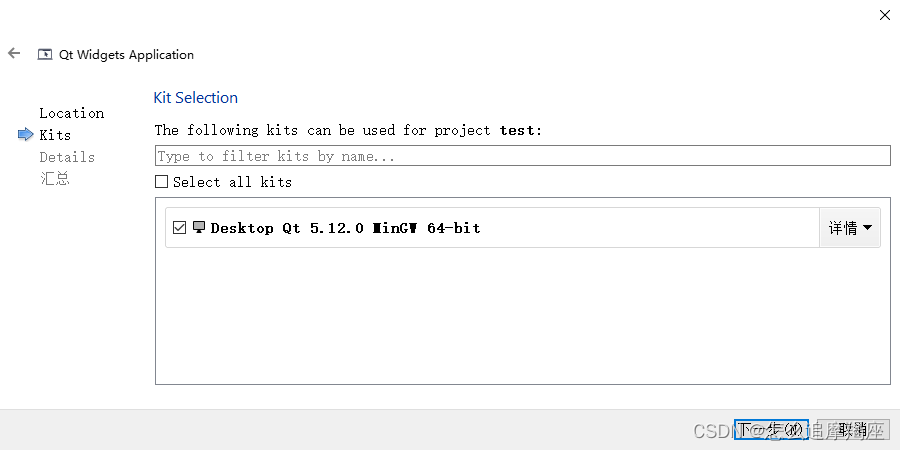Uncheck the Desktop Qt 5.12.0 MinGW kit checkbox
Screen dimensions: 900x450
180,228
